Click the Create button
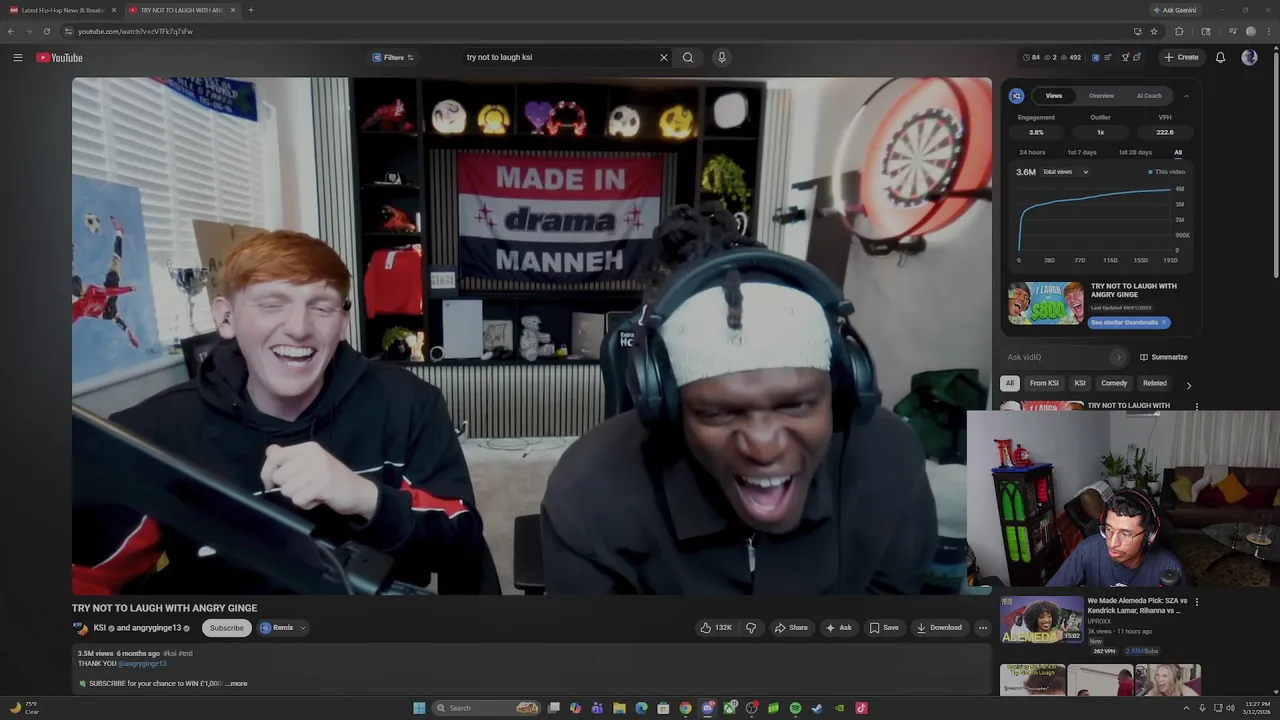Image resolution: width=1280 pixels, height=720 pixels. [x=1181, y=57]
